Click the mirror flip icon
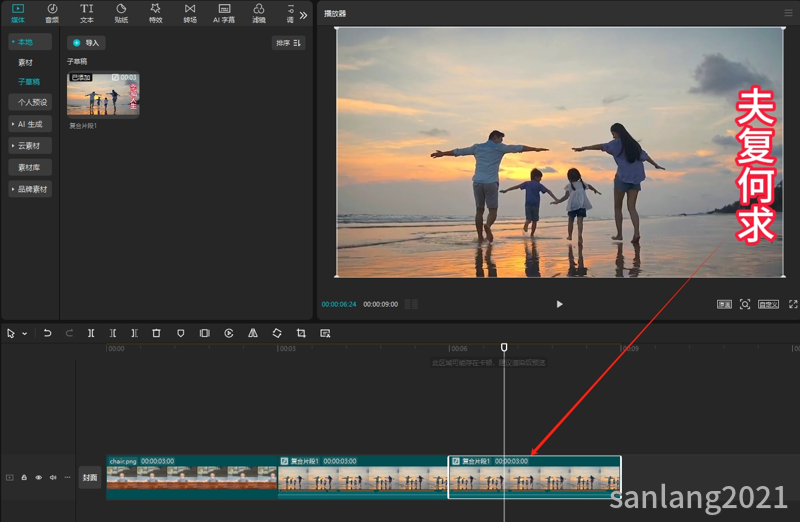This screenshot has height=522, width=800. tap(253, 333)
